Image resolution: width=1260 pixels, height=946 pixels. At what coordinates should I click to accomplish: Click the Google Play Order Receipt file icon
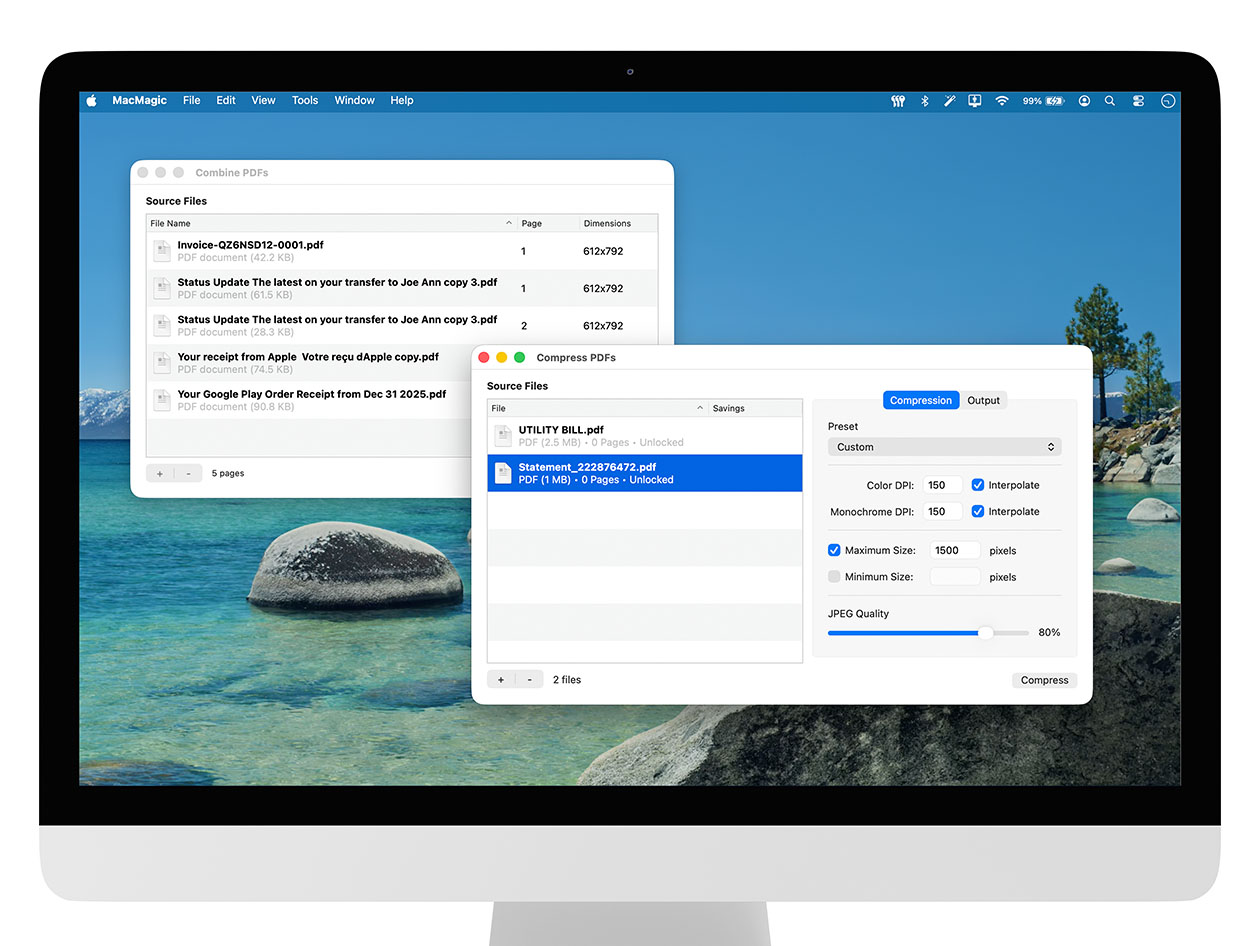[x=162, y=399]
